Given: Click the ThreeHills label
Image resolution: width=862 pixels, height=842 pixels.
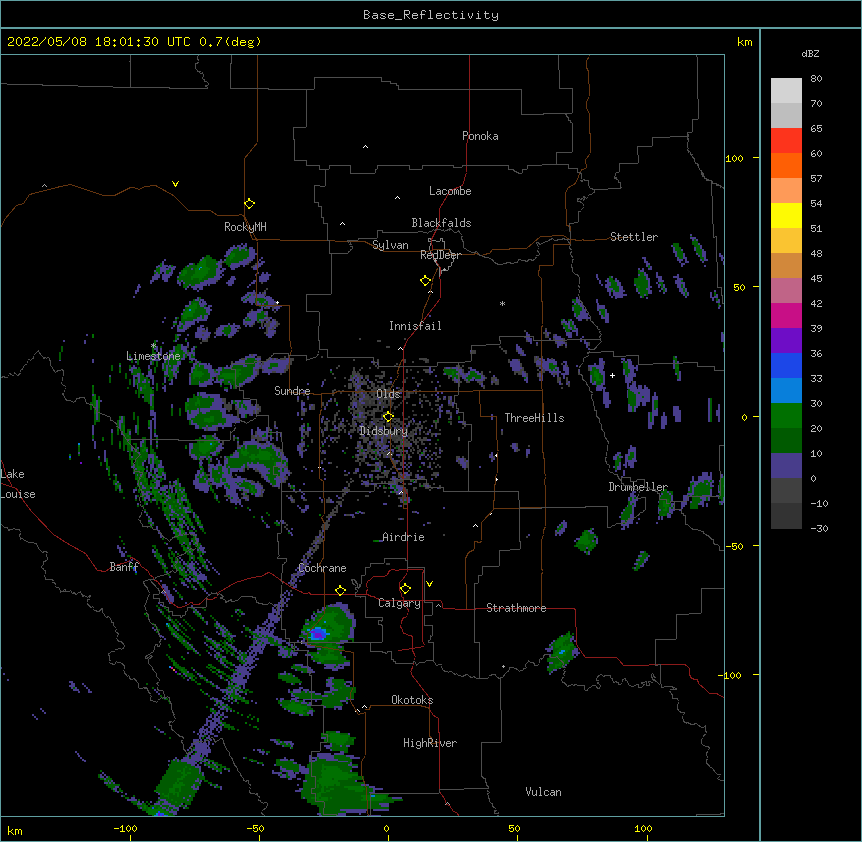Looking at the screenshot, I should [534, 418].
